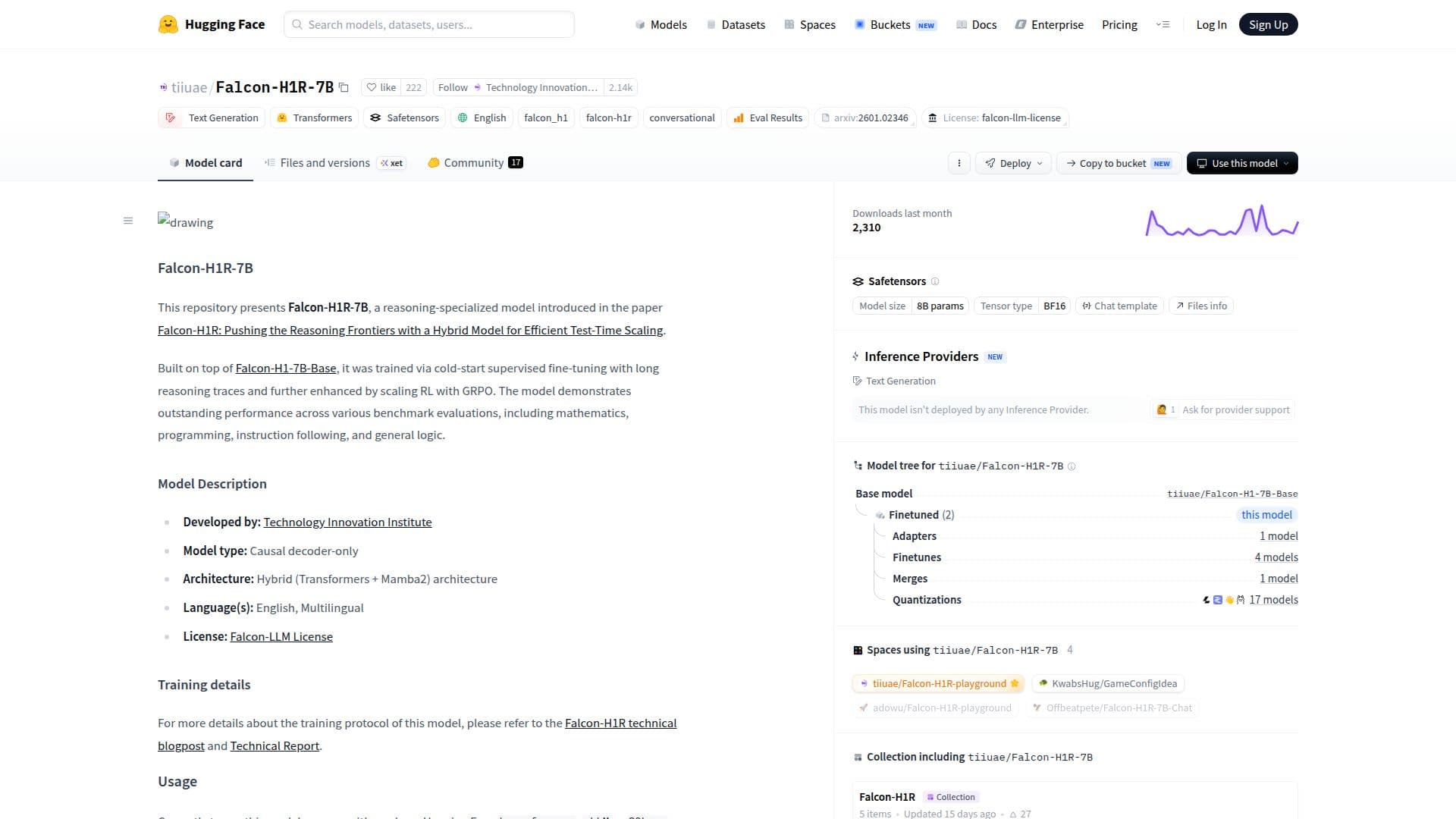Click the downloads last month chart
1456x819 pixels.
tap(1222, 221)
